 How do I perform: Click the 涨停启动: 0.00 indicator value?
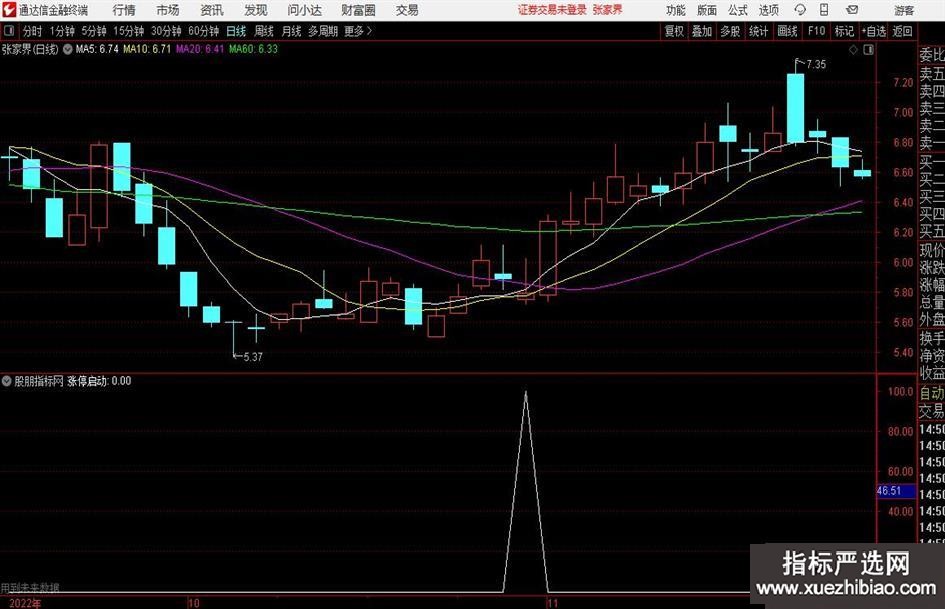99,381
